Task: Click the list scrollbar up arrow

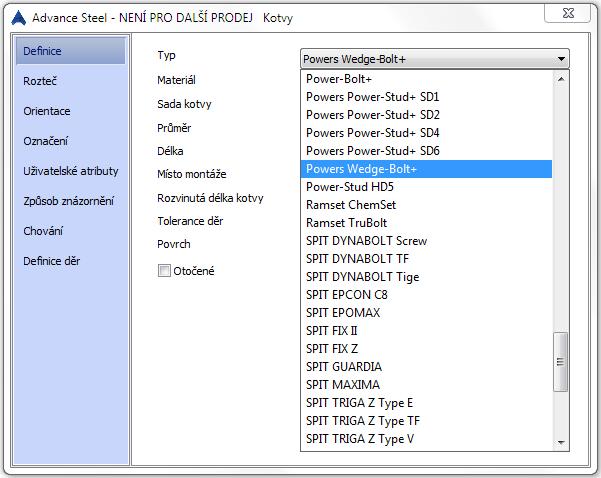Action: [561, 79]
